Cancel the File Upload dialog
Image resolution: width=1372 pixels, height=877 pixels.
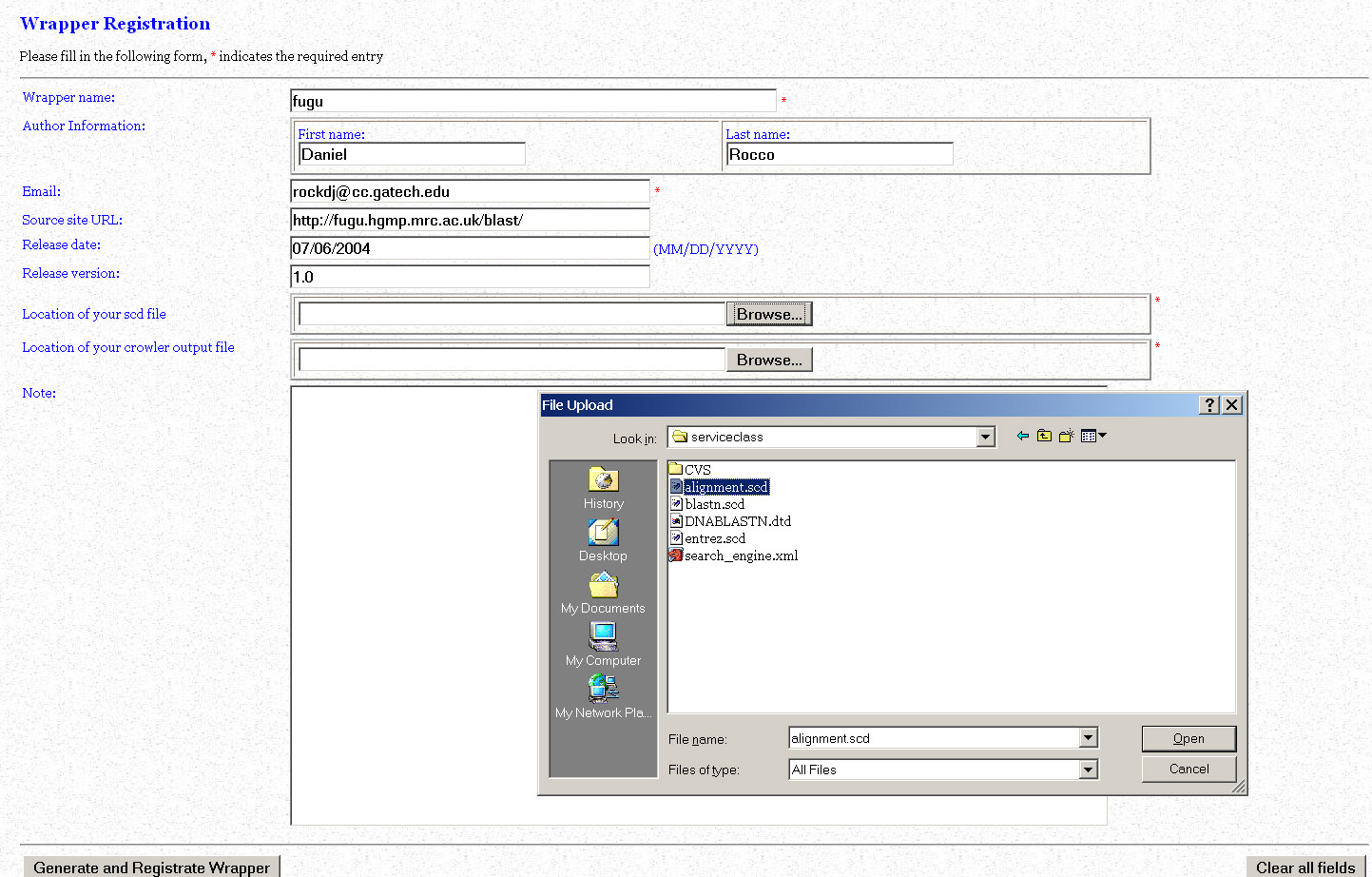[x=1188, y=769]
